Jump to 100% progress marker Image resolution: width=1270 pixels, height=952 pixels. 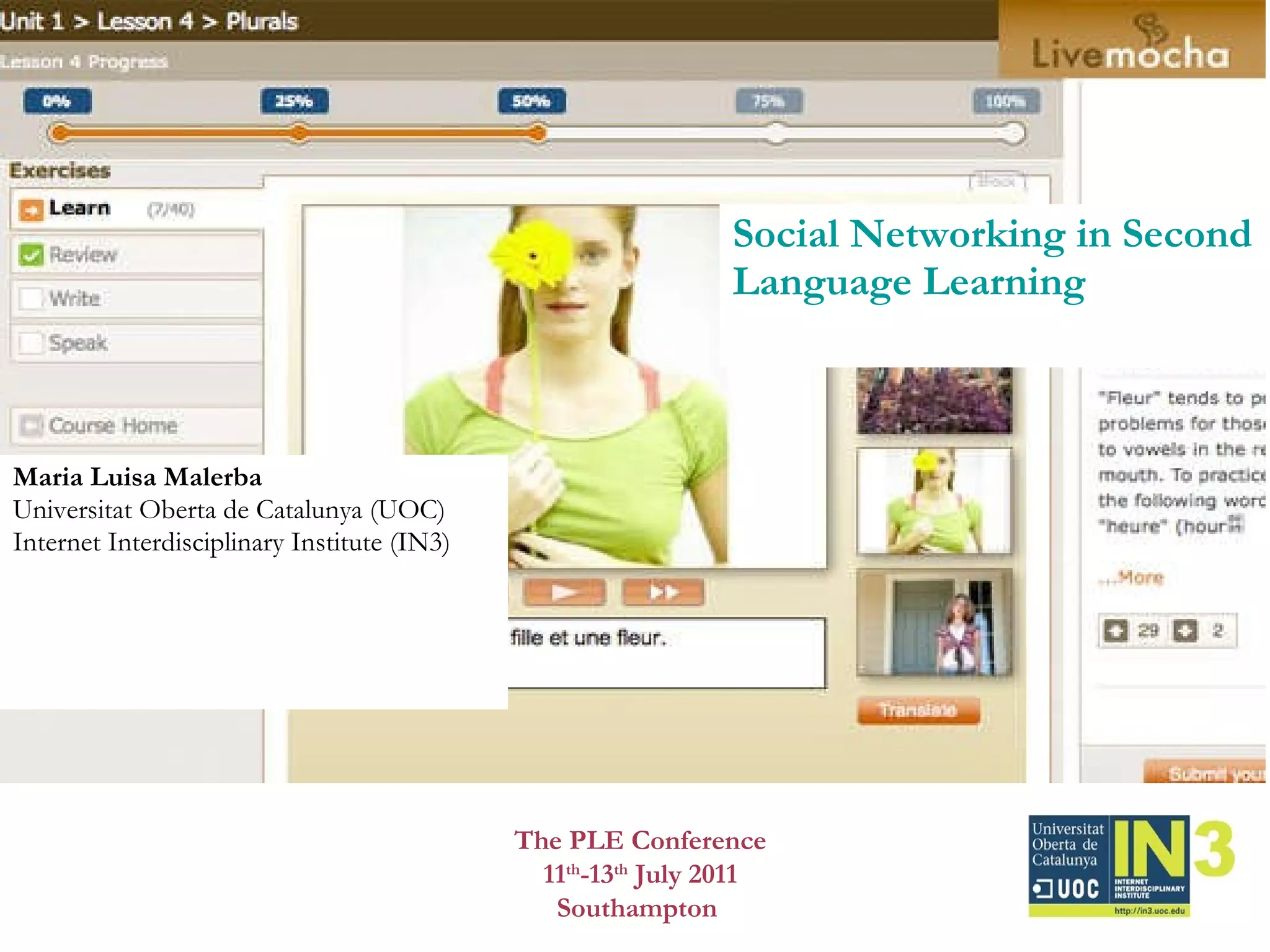[1005, 101]
